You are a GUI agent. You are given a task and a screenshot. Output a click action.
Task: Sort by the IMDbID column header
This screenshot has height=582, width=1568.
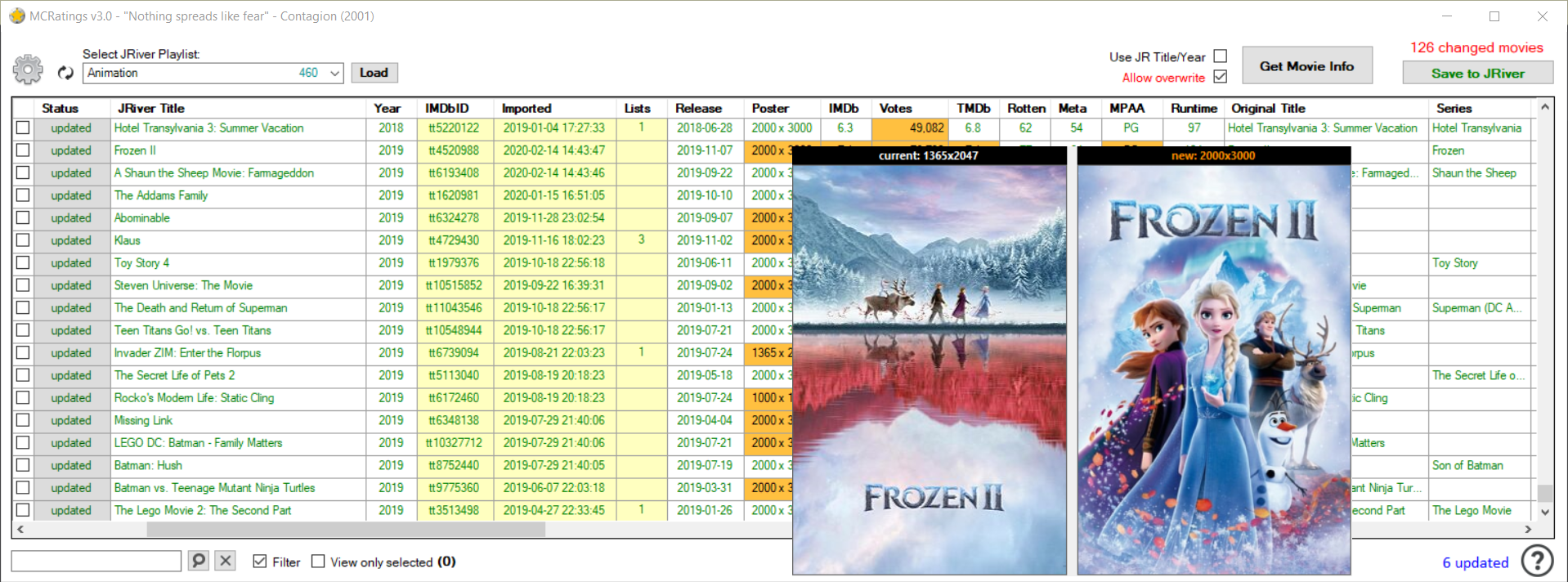coord(454,108)
